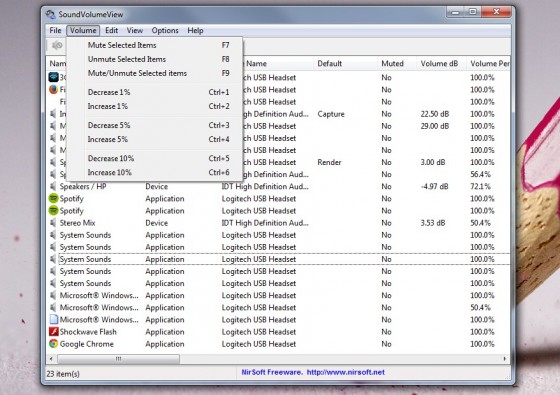Image resolution: width=560 pixels, height=395 pixels.
Task: Click the Shockwave Flash red icon
Action: 54,331
